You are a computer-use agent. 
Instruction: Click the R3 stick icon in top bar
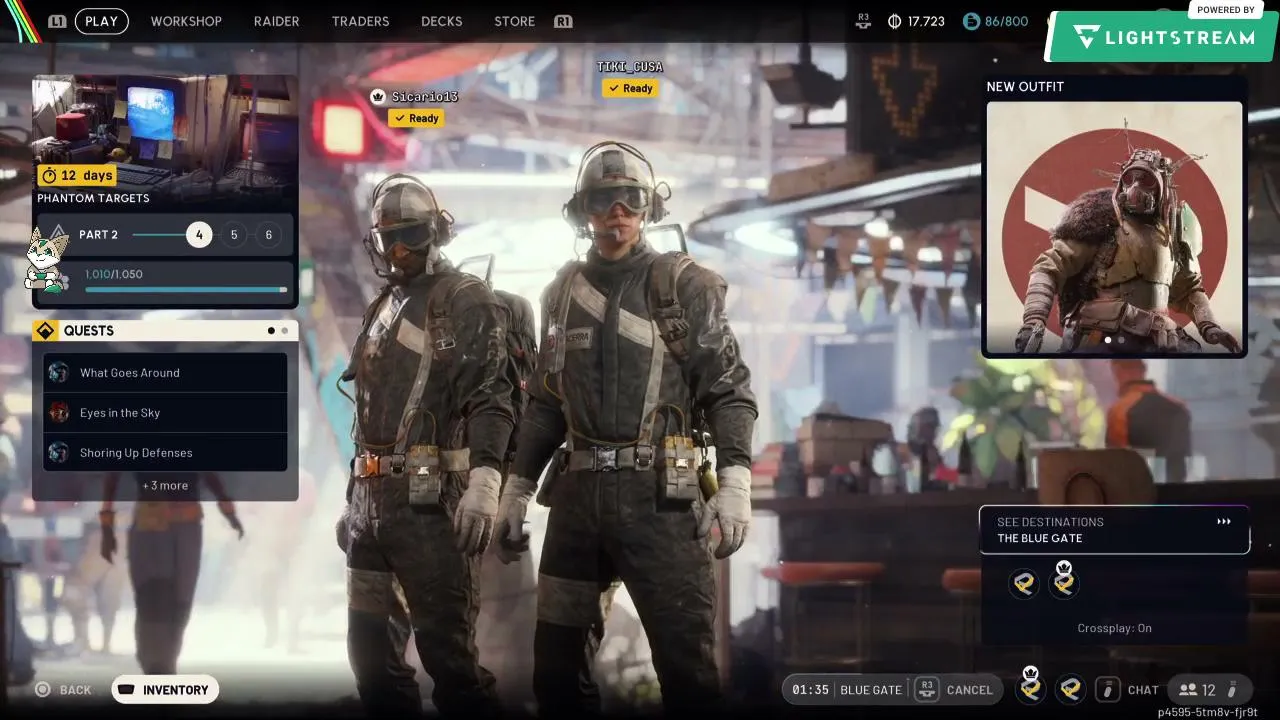[x=864, y=21]
